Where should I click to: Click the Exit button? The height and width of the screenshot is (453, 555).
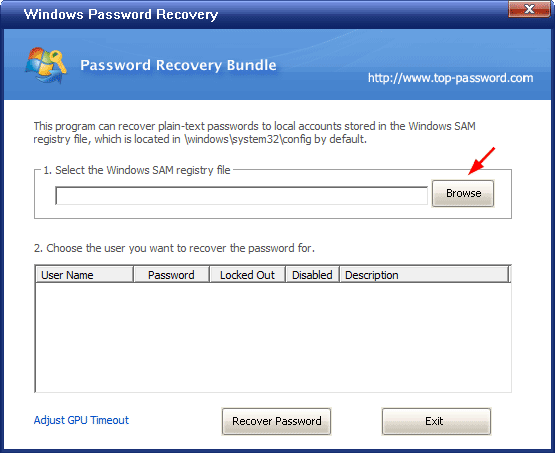(436, 421)
